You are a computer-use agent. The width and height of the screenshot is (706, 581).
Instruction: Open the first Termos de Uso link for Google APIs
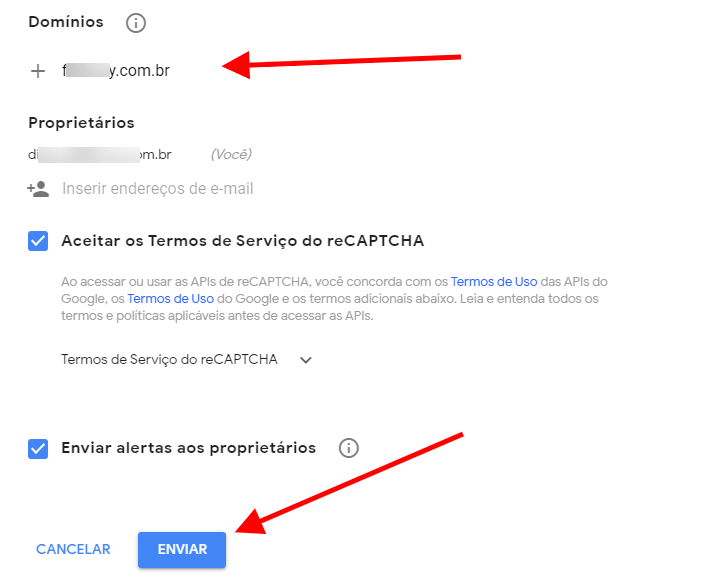click(x=494, y=282)
